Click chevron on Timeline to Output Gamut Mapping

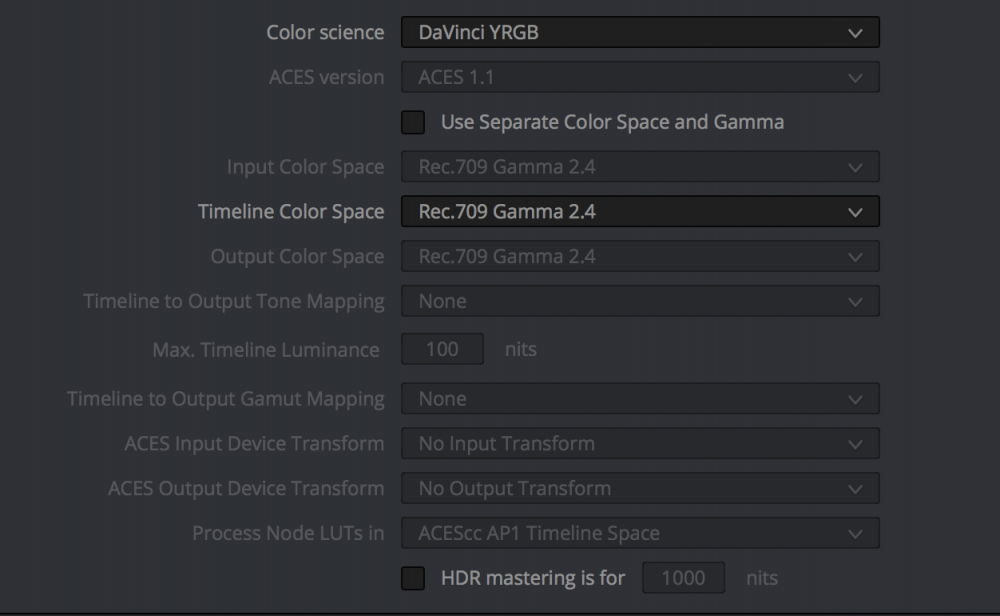click(854, 399)
